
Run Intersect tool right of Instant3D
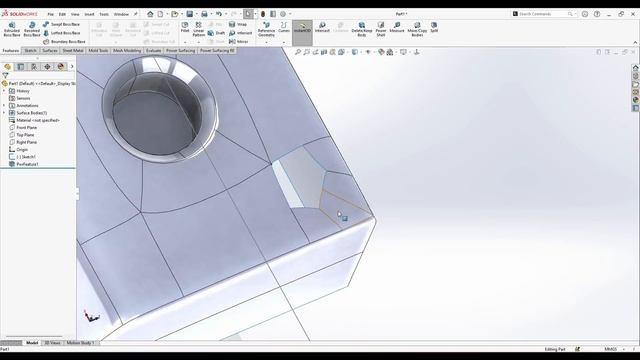[x=322, y=27]
